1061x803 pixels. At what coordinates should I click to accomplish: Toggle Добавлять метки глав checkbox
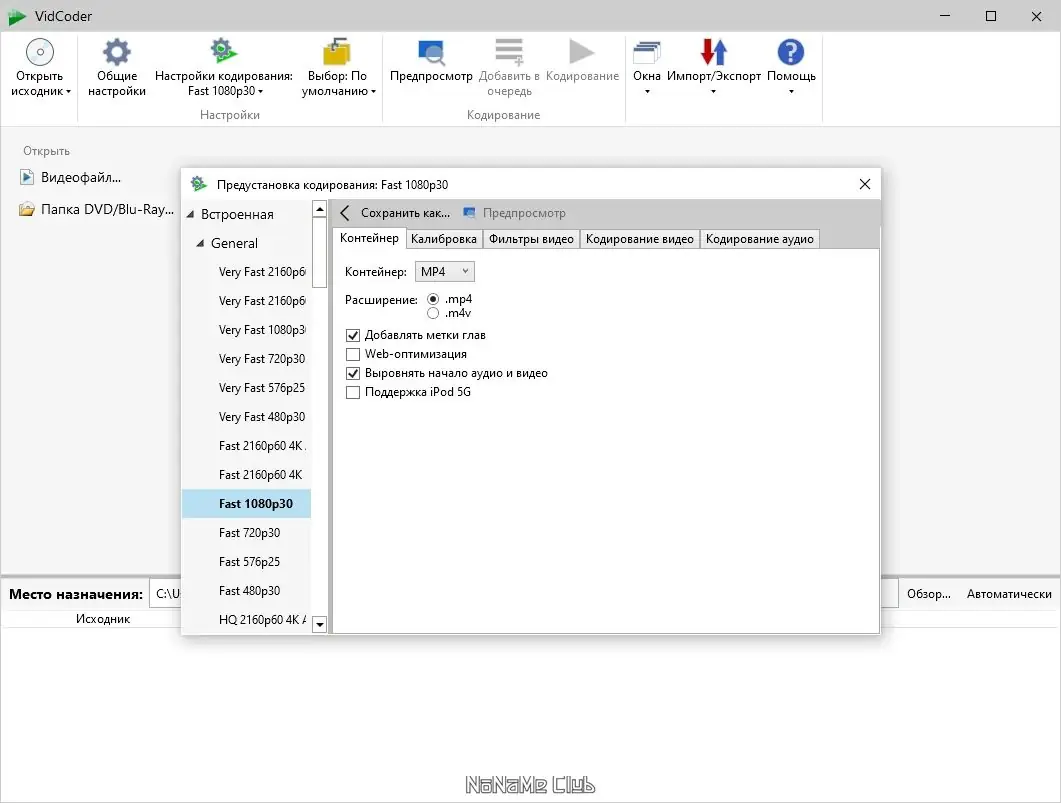pos(353,336)
